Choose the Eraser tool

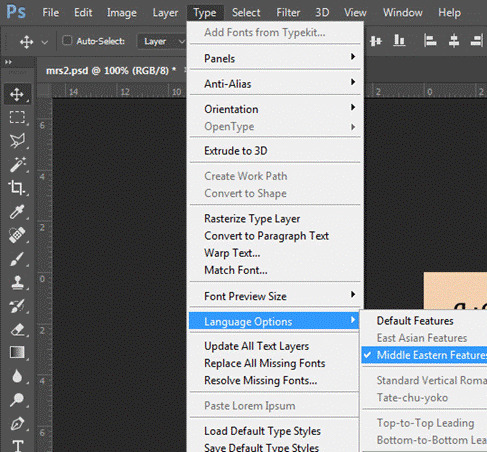pyautogui.click(x=17, y=330)
